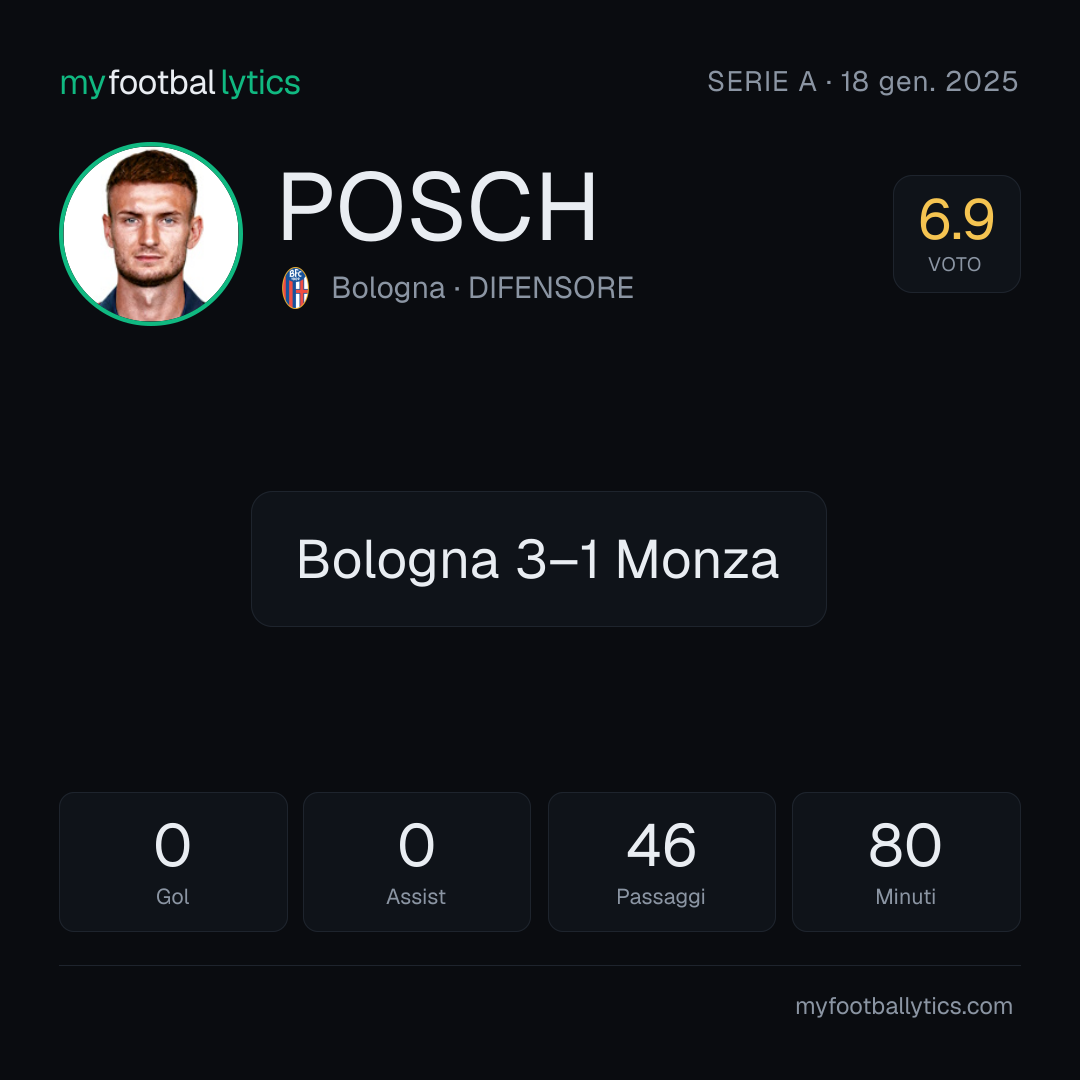
Task: Click the POSCH player name heading
Action: pyautogui.click(x=437, y=207)
